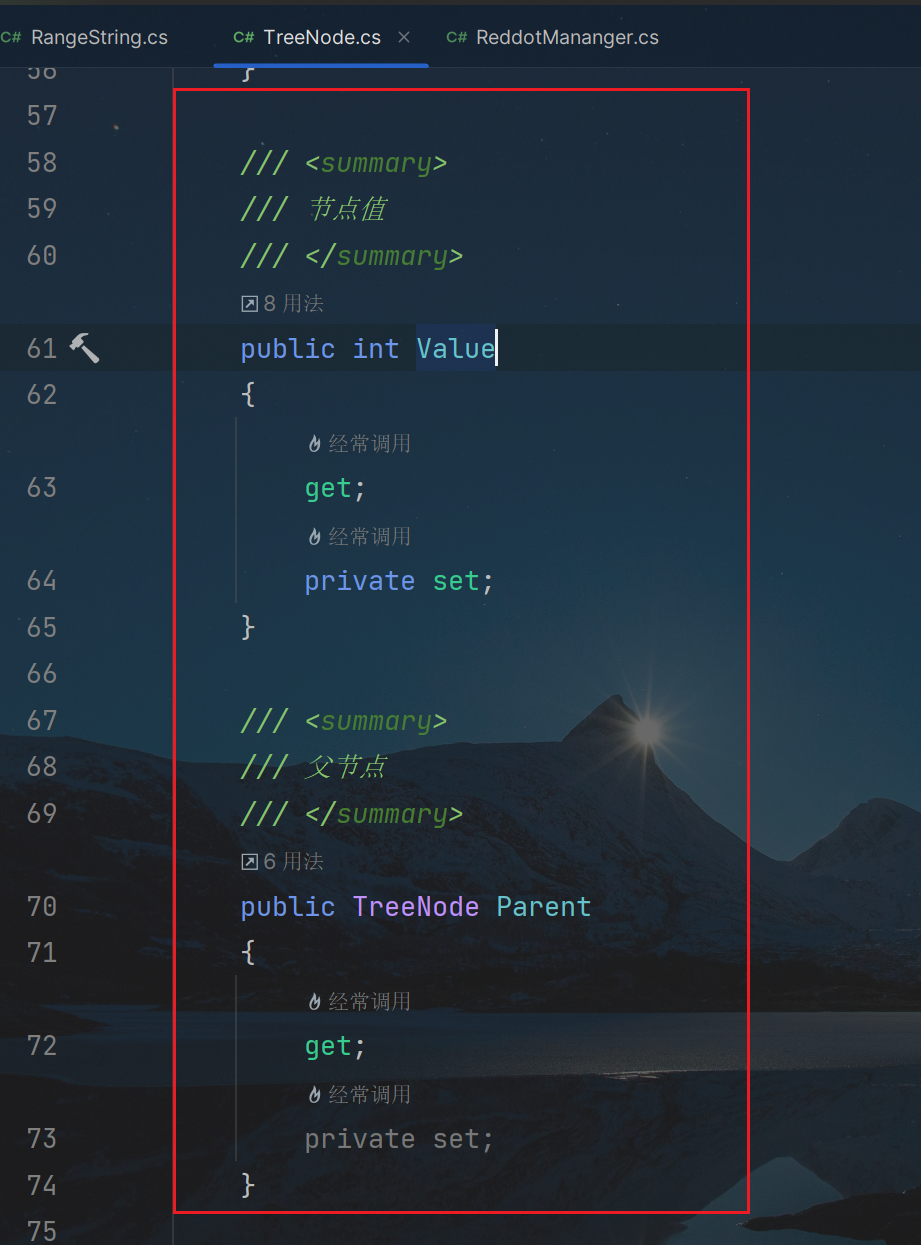Image resolution: width=921 pixels, height=1245 pixels.
Task: Close the TreeNode.cs tab
Action: [404, 37]
